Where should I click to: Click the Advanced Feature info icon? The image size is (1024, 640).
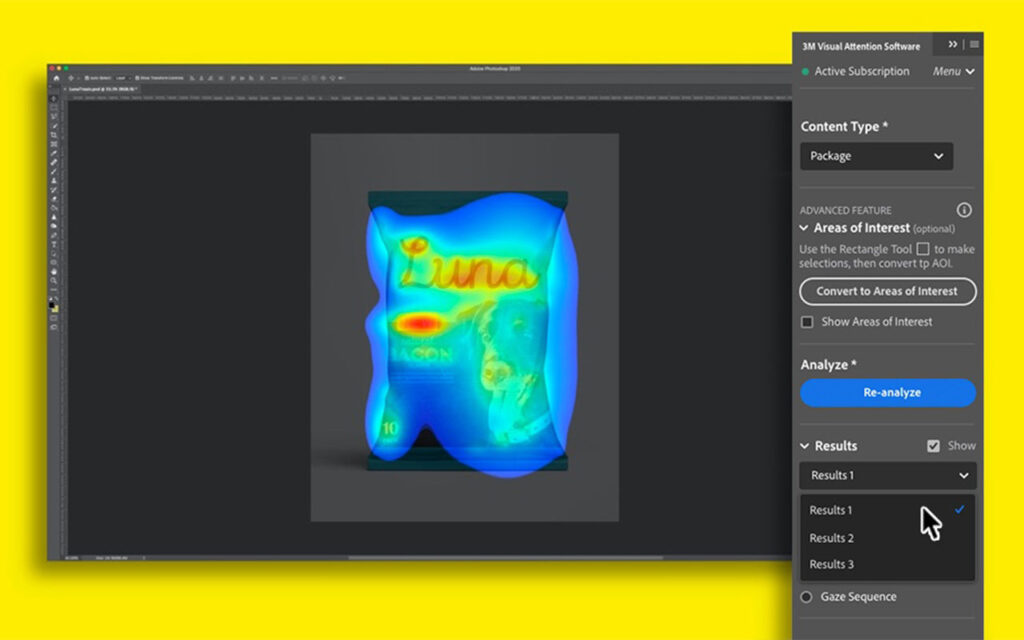(964, 210)
